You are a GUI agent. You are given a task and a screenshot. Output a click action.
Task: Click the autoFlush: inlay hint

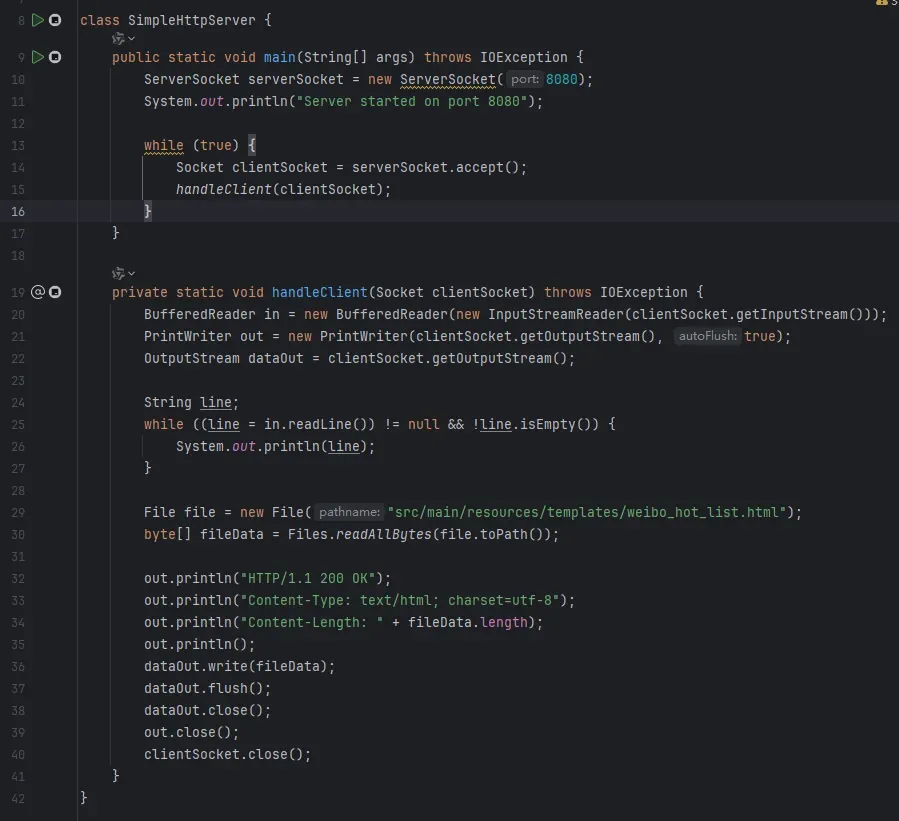708,336
